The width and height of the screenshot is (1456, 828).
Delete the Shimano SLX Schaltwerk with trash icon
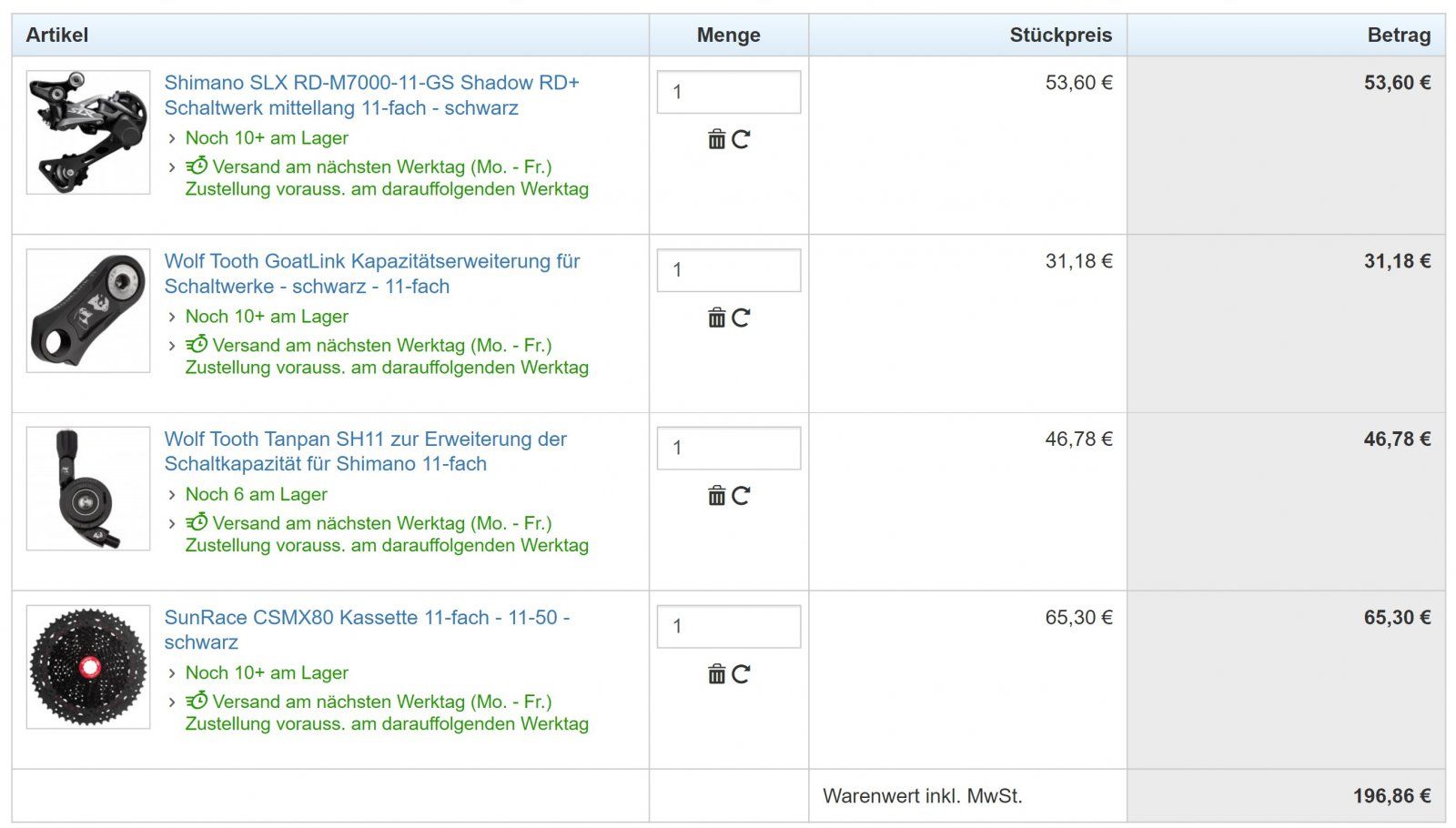coord(717,139)
